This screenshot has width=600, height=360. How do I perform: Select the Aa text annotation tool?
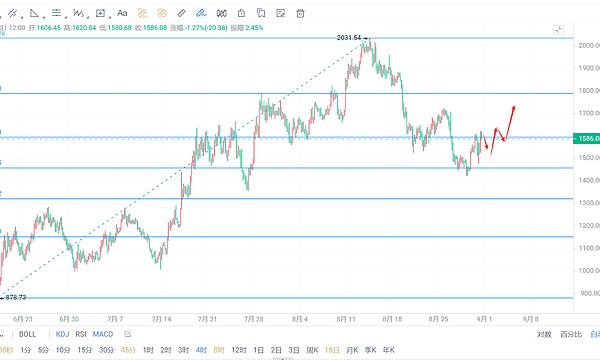(x=122, y=13)
